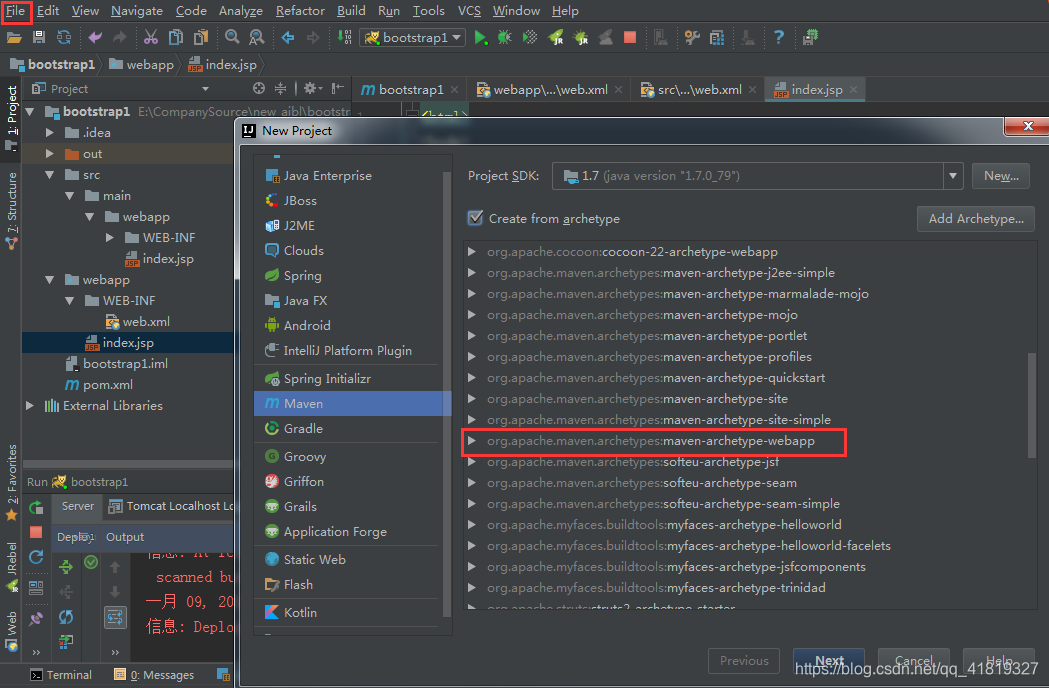
Task: Select Maven in project type list
Action: pos(353,404)
